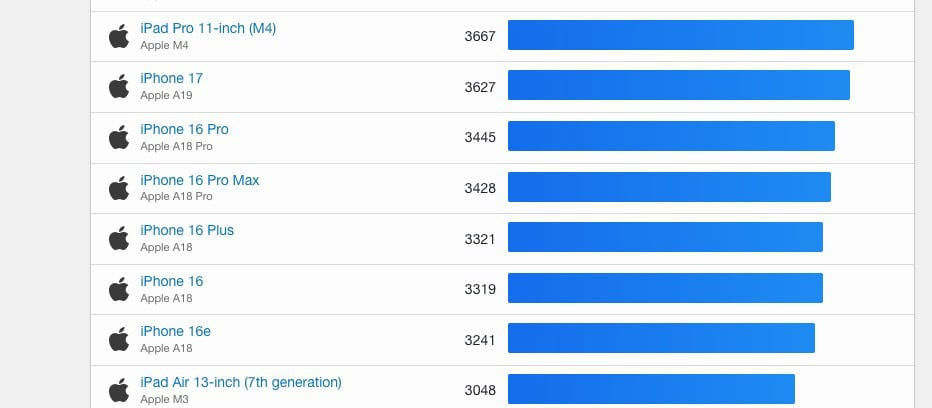
Task: Click the Apple logo beside iPhone 16
Action: coord(120,289)
